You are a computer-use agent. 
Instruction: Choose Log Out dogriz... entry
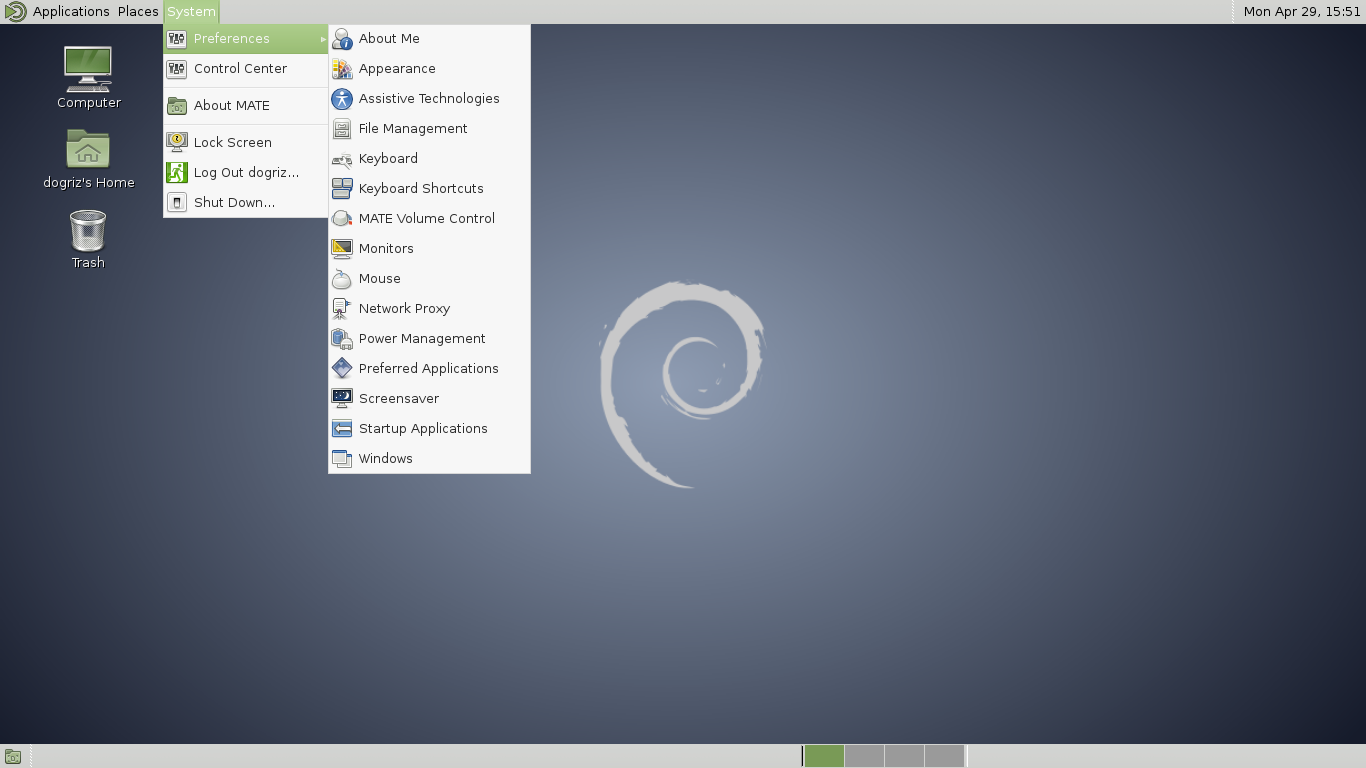[x=246, y=173]
